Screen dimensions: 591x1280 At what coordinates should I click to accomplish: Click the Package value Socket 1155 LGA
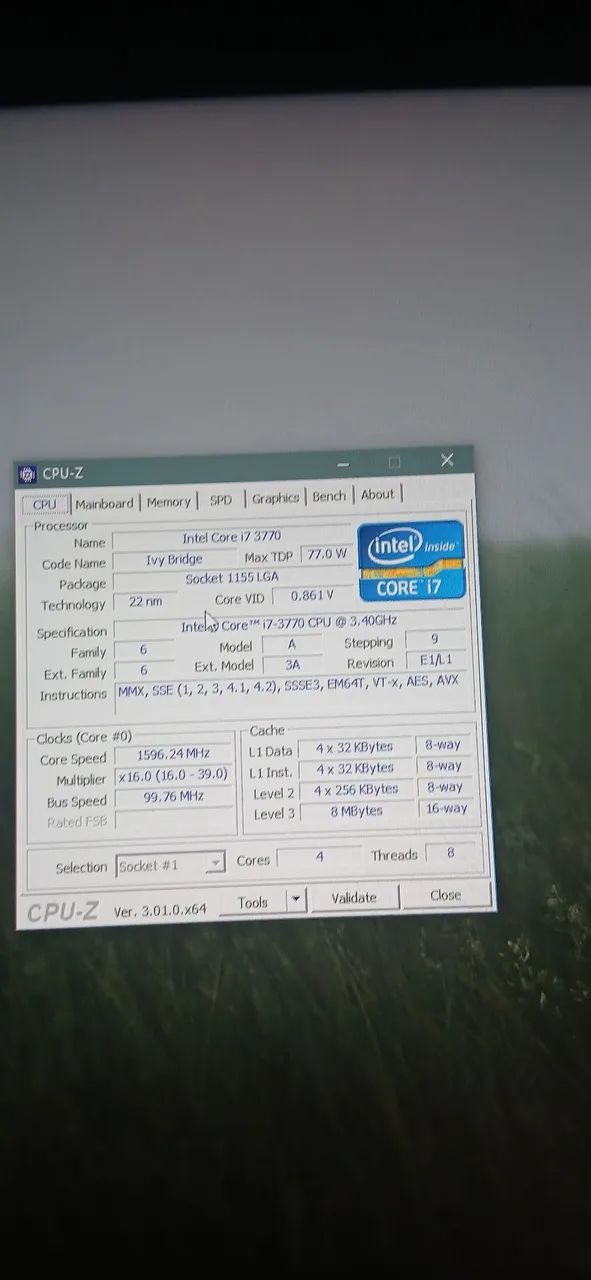[x=232, y=579]
